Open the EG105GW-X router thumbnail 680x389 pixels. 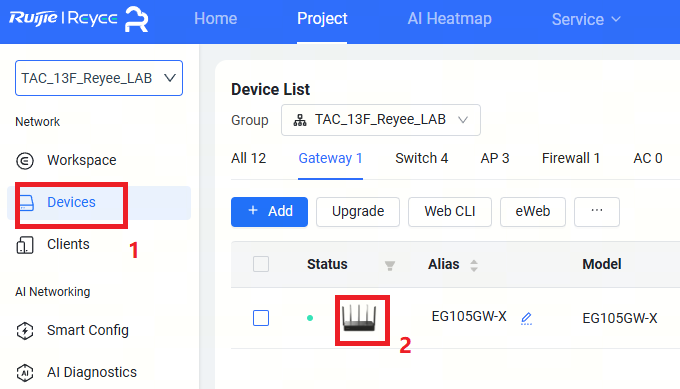(x=359, y=317)
